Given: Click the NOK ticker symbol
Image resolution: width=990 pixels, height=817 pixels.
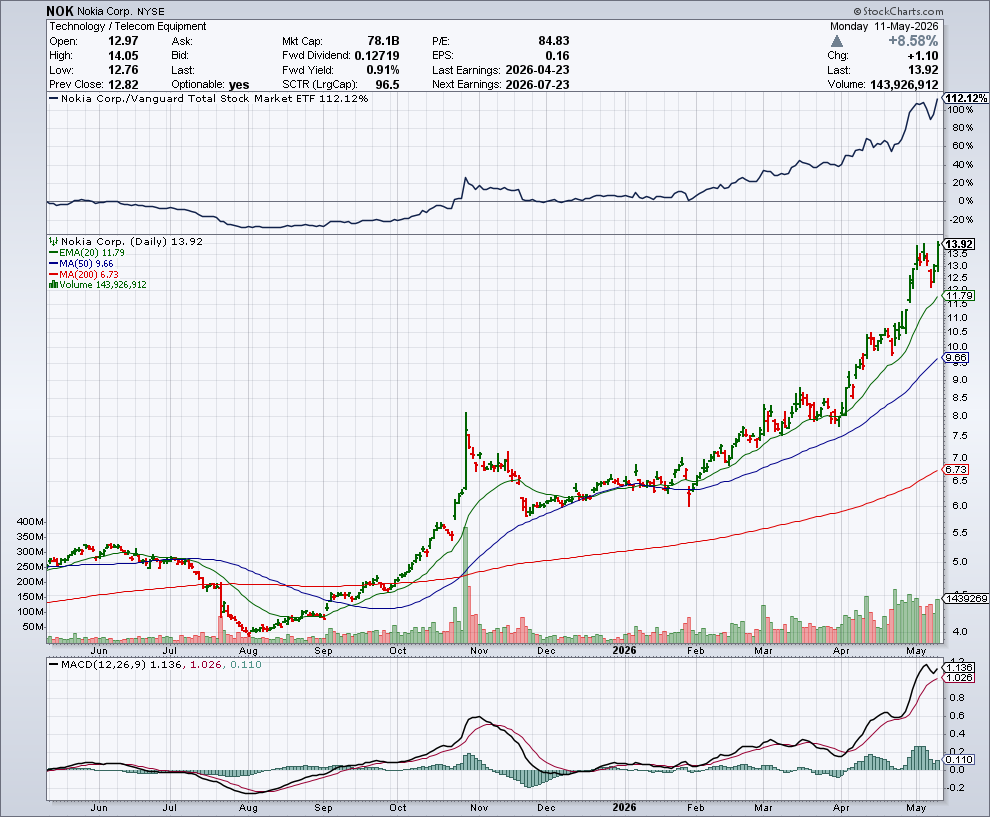Looking at the screenshot, I should tap(60, 11).
